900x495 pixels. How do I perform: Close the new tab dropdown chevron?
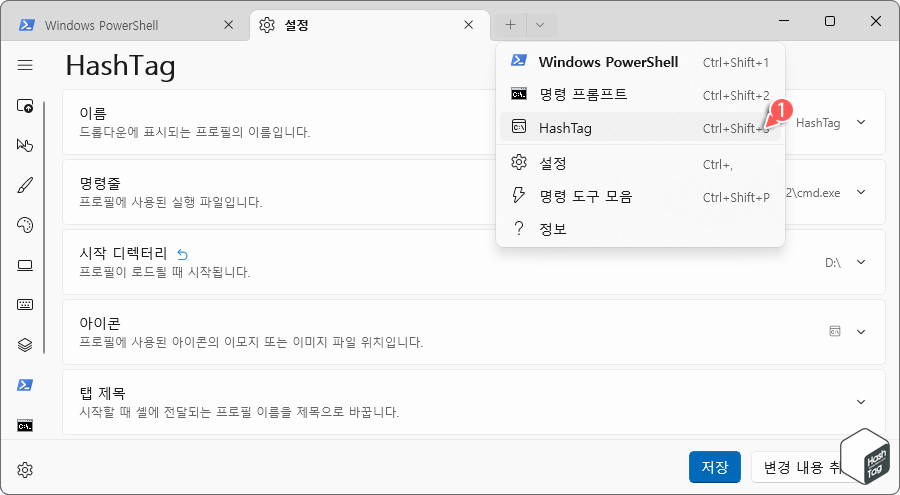click(540, 25)
